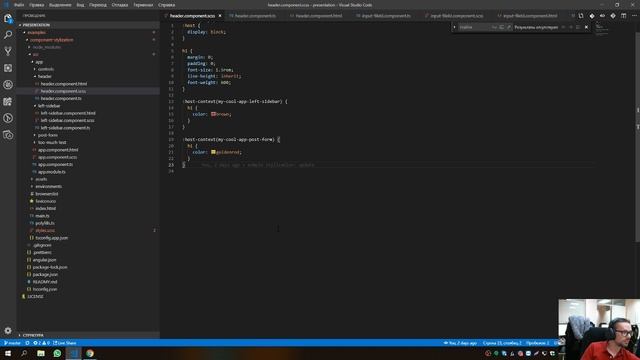Toggle regular expression in find widget
Screen dimensions: 640x360
[509, 27]
